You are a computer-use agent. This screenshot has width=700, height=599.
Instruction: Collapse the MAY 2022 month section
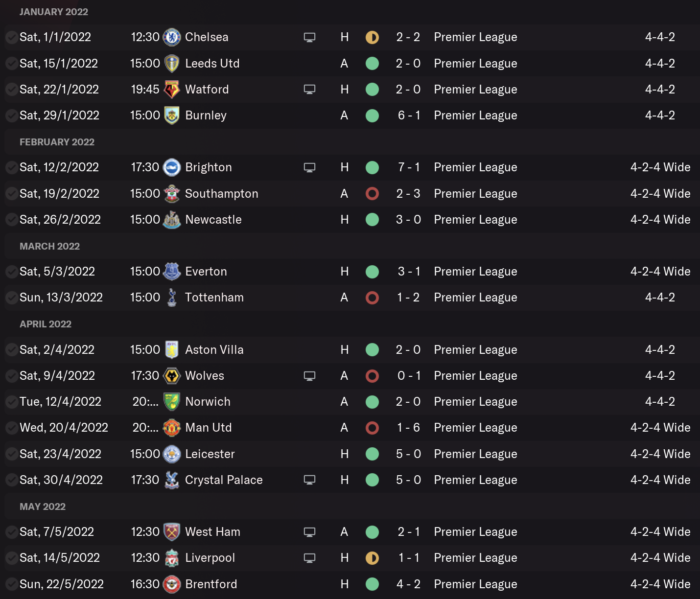coord(42,506)
